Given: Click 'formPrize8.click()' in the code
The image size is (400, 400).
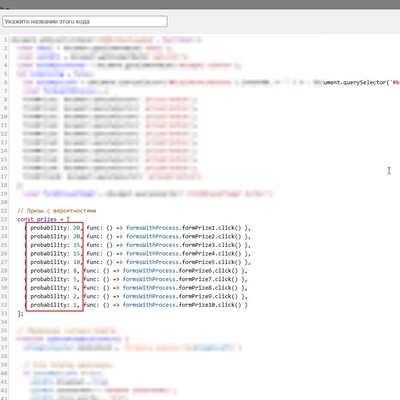Looking at the screenshot, I should [x=208, y=288].
